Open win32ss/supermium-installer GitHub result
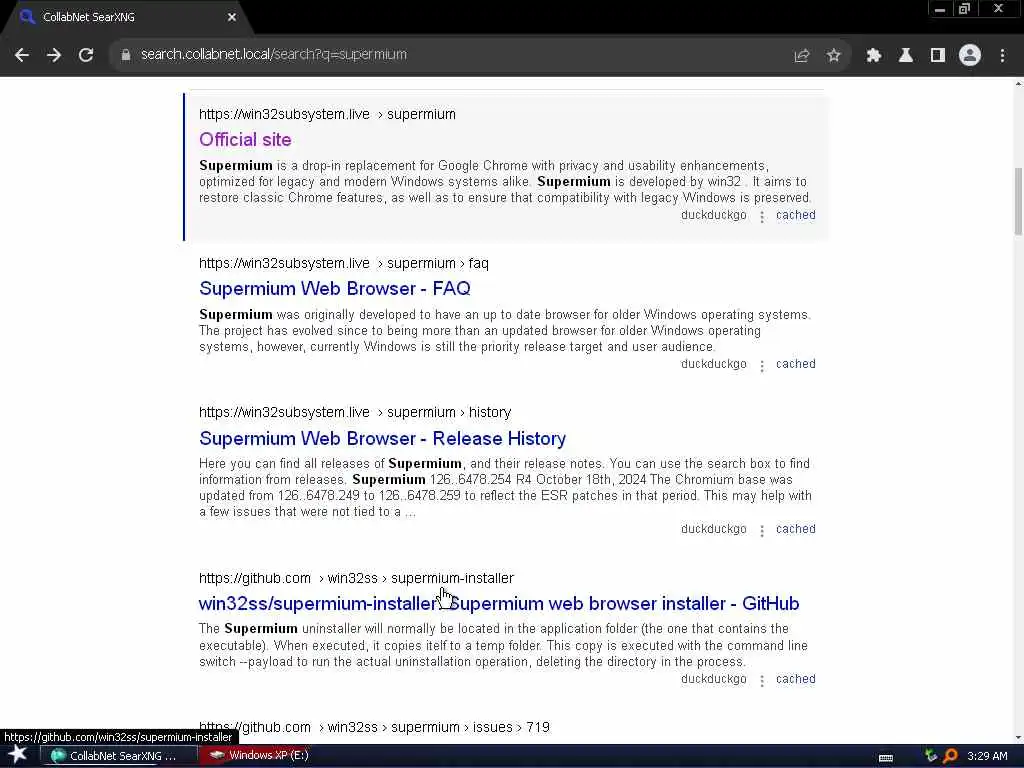This screenshot has height=768, width=1024. (498, 603)
